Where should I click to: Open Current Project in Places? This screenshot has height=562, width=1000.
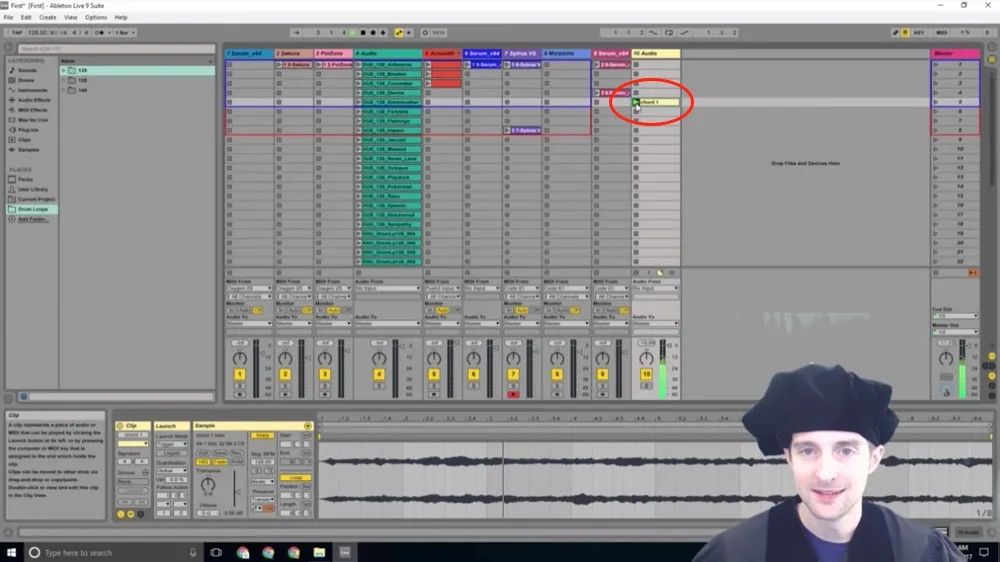tap(35, 199)
